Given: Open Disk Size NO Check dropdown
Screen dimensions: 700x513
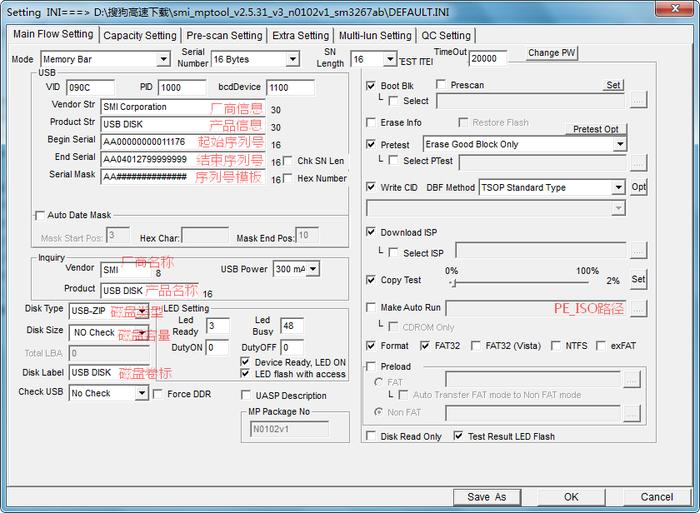Looking at the screenshot, I should pos(142,333).
